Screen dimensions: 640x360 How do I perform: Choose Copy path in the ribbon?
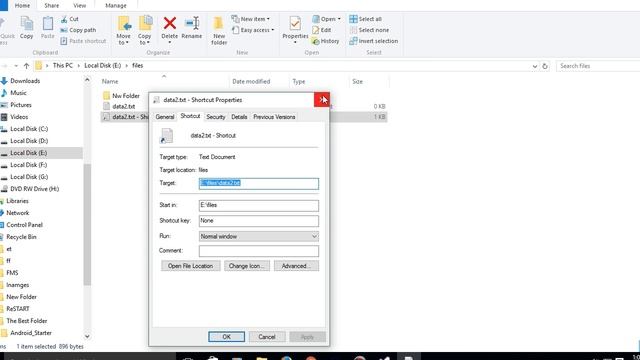point(78,30)
